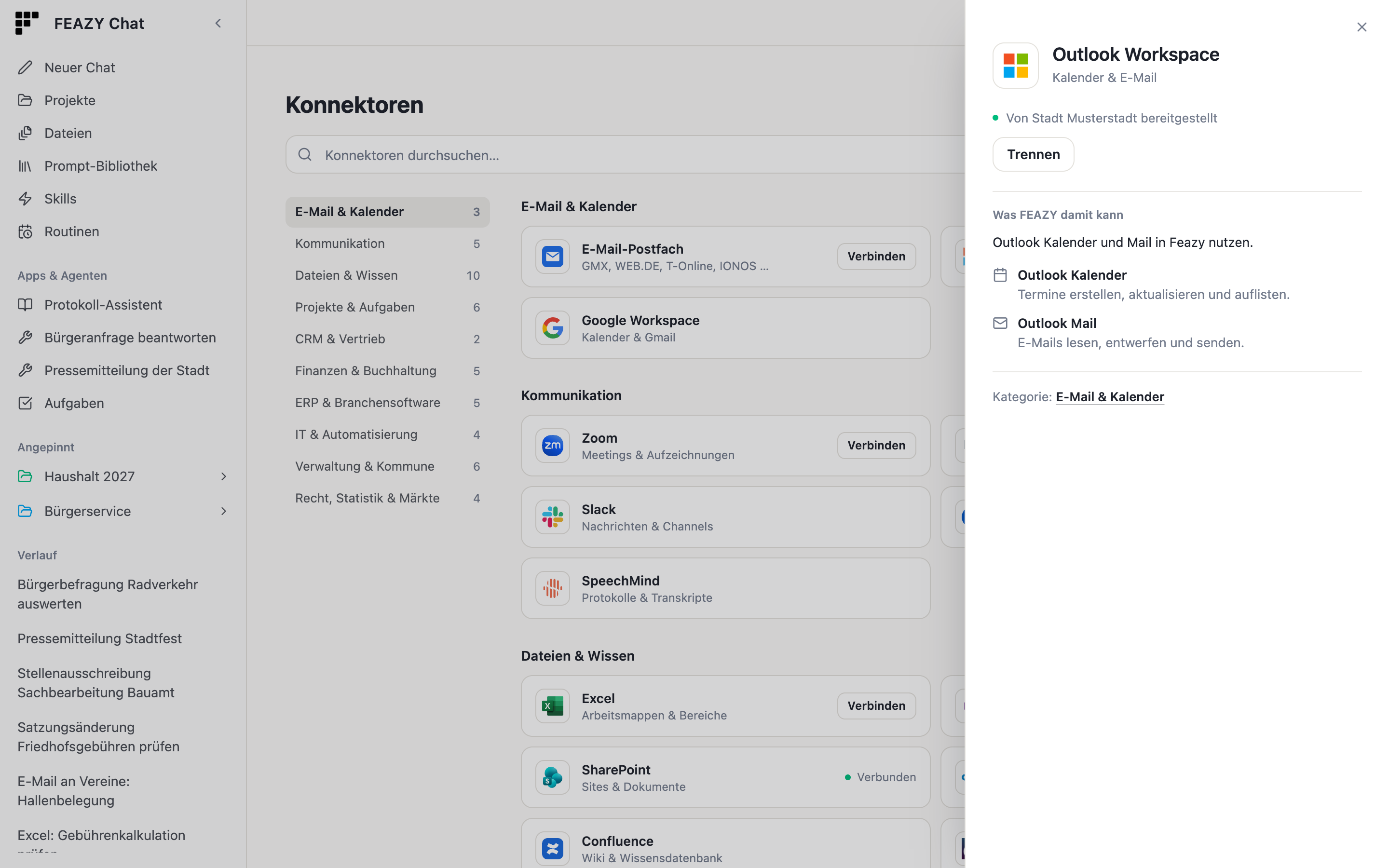Select Finanzen & Buchhaltung category
This screenshot has height=868, width=1389.
[x=387, y=371]
